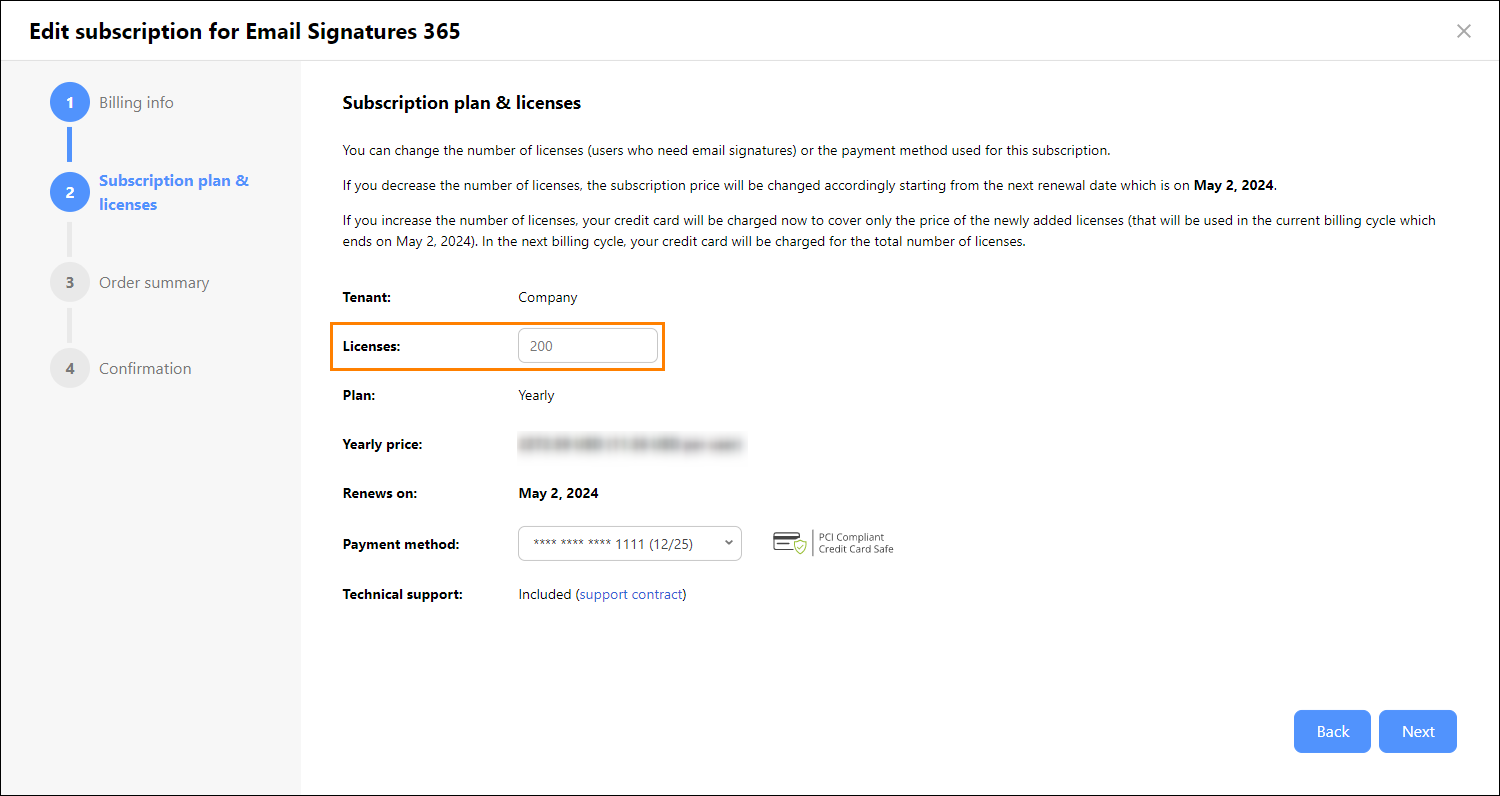Screen dimensions: 1500x796
Task: Click the 'Plan:' label
Action: pos(359,396)
